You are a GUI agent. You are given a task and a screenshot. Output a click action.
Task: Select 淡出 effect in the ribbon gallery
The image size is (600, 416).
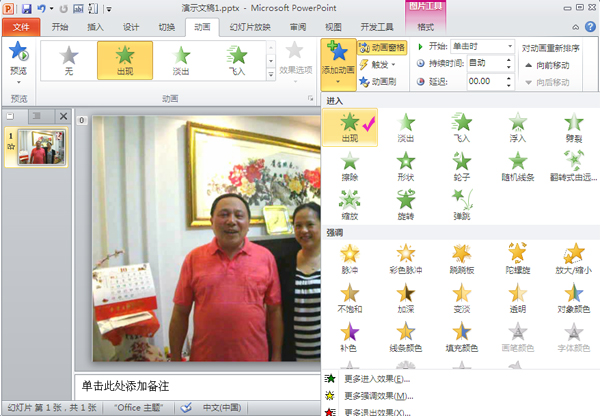point(181,60)
